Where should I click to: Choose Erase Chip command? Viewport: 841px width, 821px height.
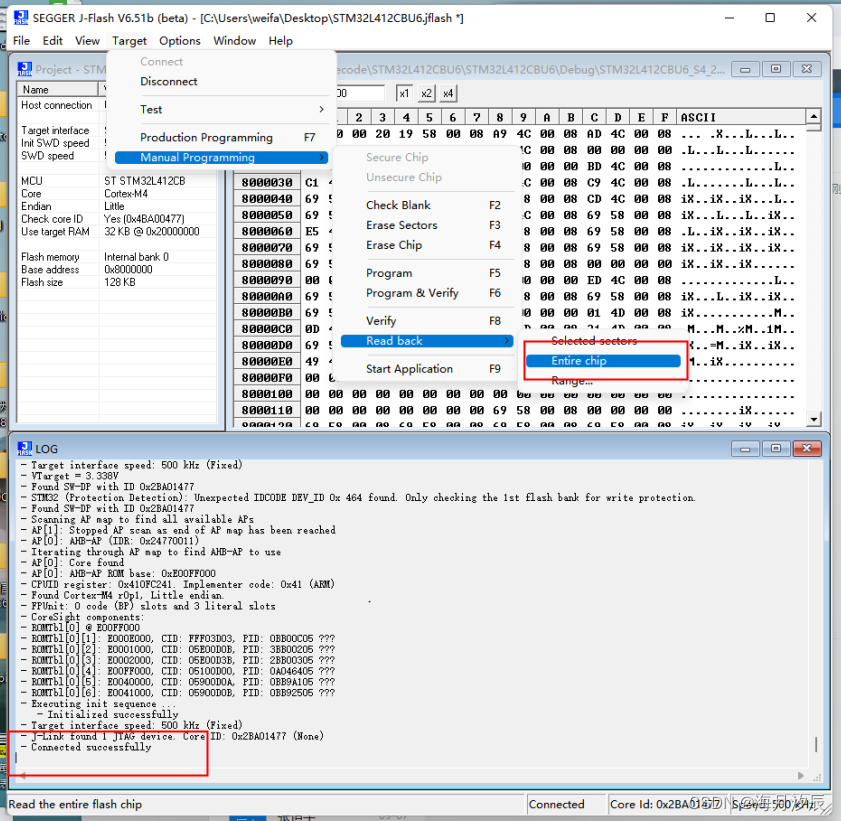pyautogui.click(x=427, y=245)
